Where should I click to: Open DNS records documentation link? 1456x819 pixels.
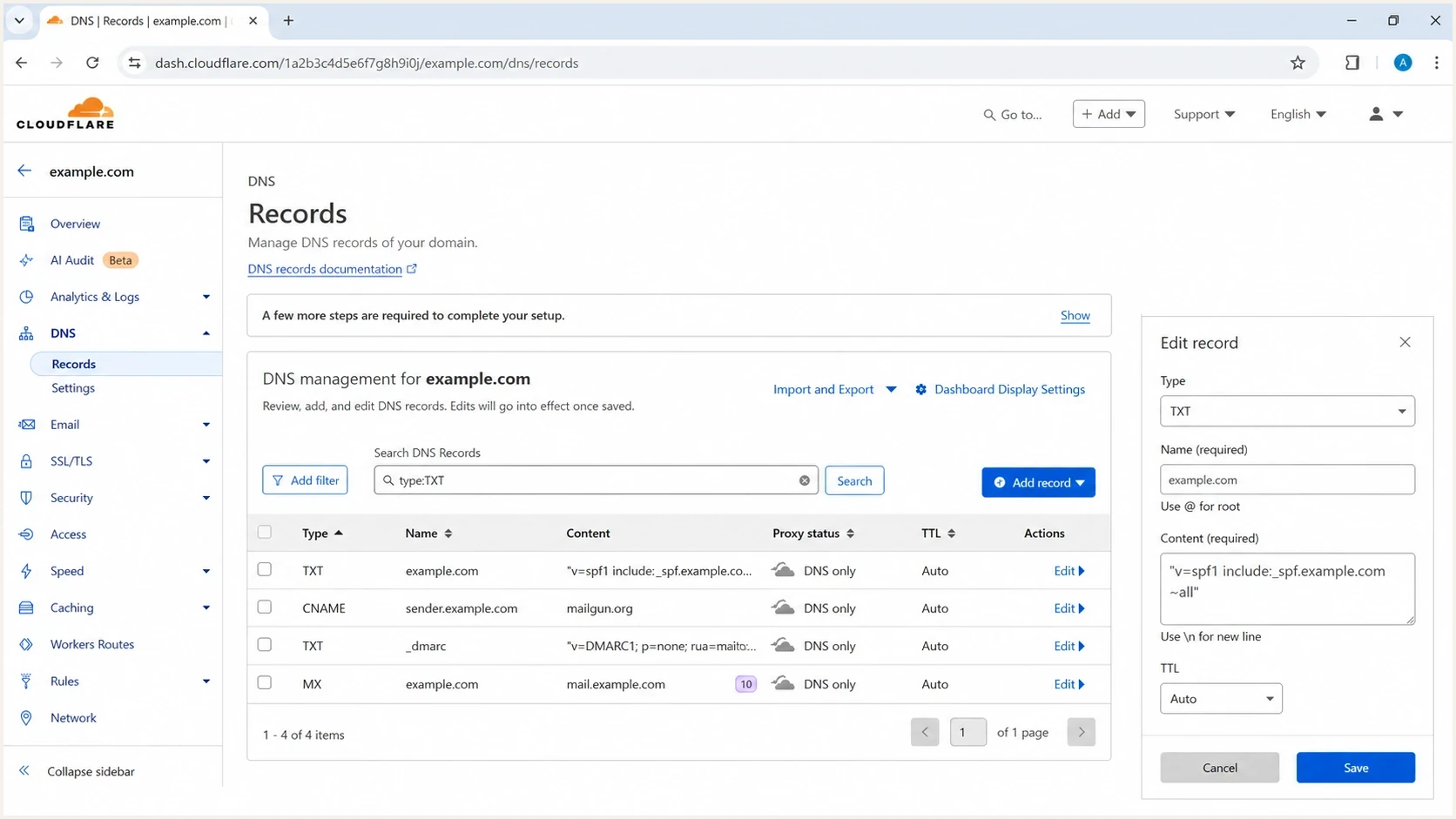point(332,269)
